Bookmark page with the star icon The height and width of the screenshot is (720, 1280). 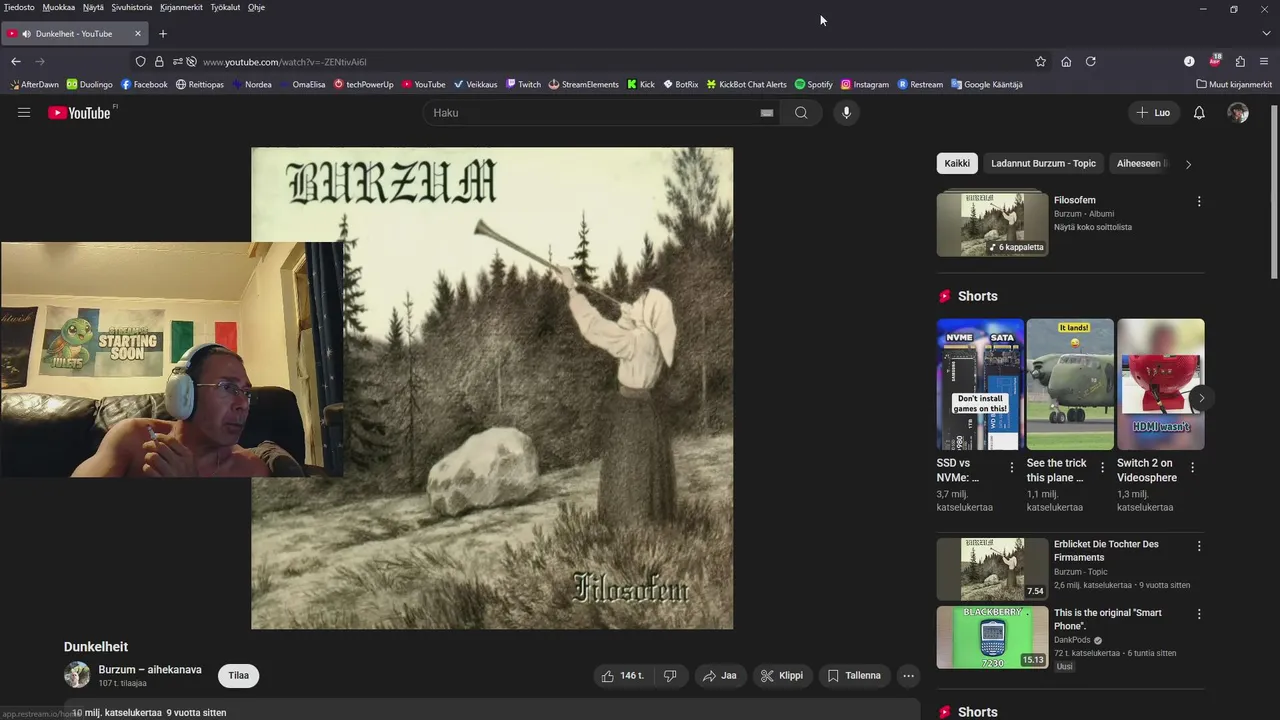tap(1040, 61)
